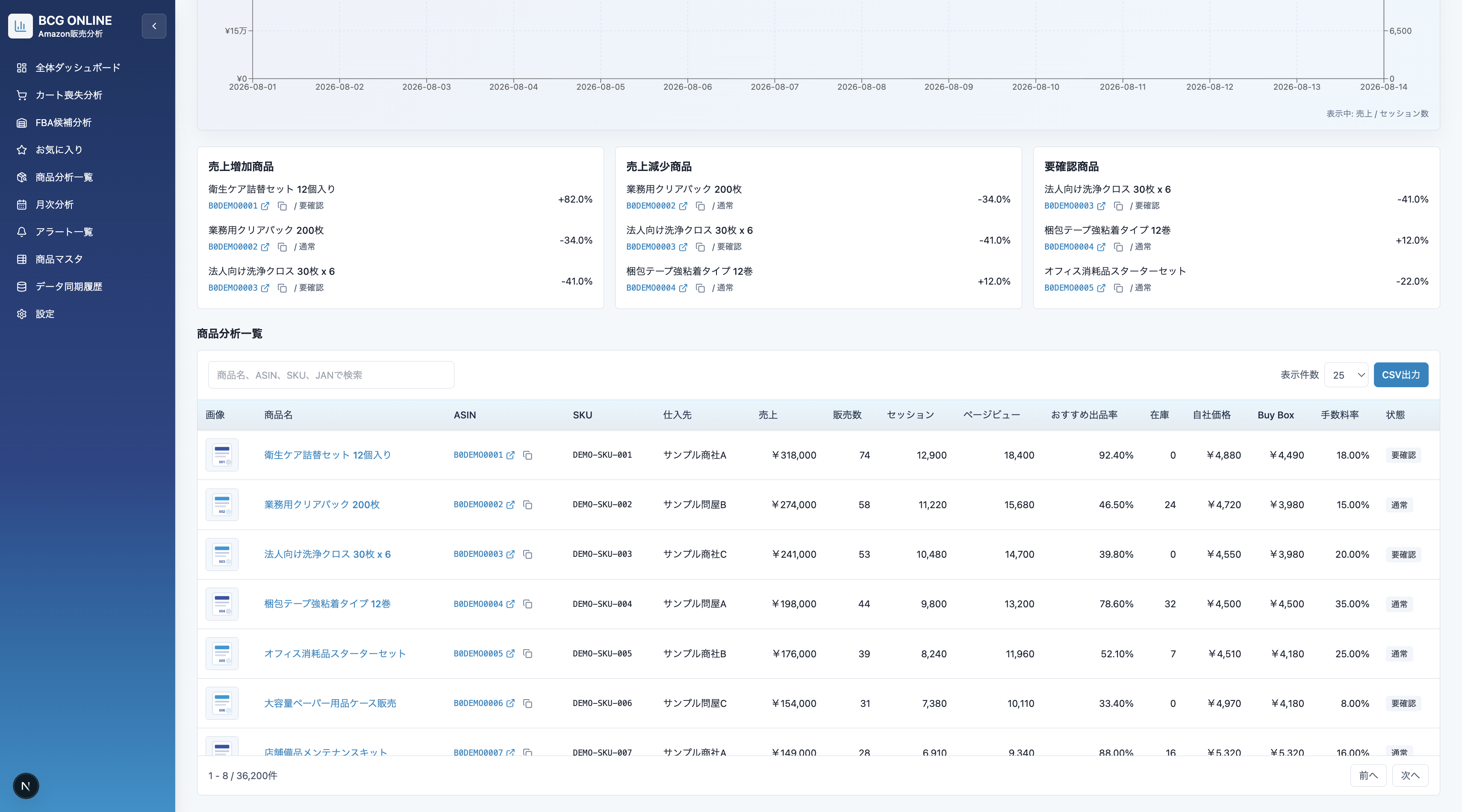Copy ASIN B0DEMO0002 in 売上減少商品 card
This screenshot has width=1462, height=812.
[700, 206]
